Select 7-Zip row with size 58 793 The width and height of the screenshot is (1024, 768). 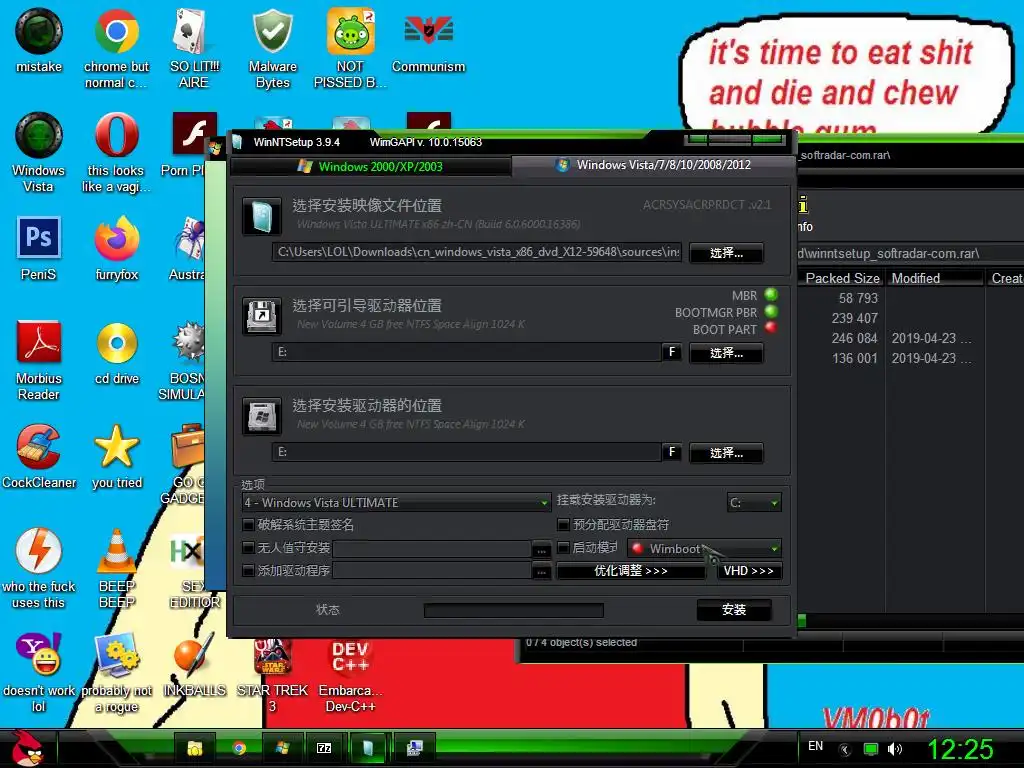point(912,298)
